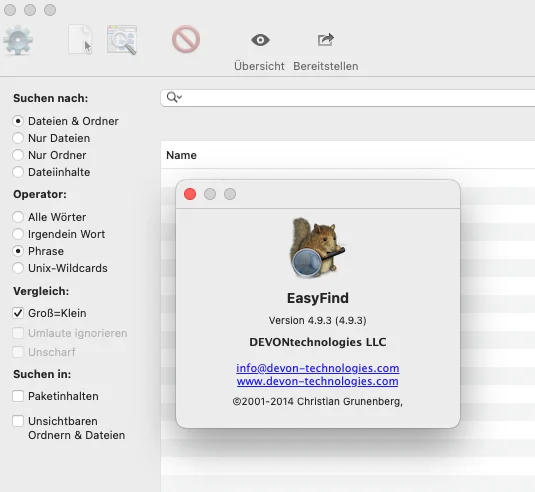Select the Nur Dateien radio option
The width and height of the screenshot is (535, 492).
click(18, 138)
